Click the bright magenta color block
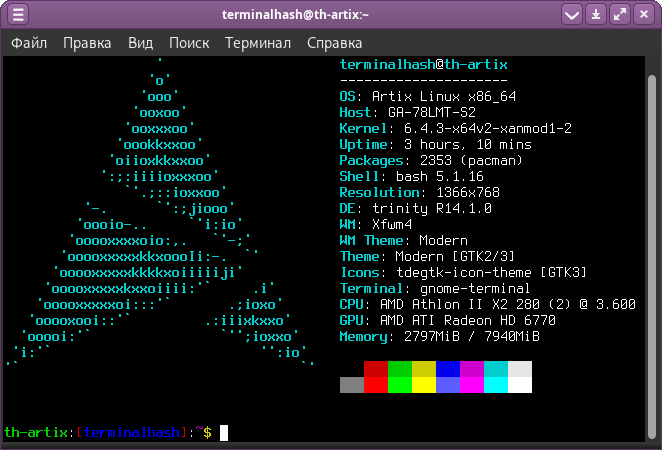The height and width of the screenshot is (450, 662). (472, 385)
